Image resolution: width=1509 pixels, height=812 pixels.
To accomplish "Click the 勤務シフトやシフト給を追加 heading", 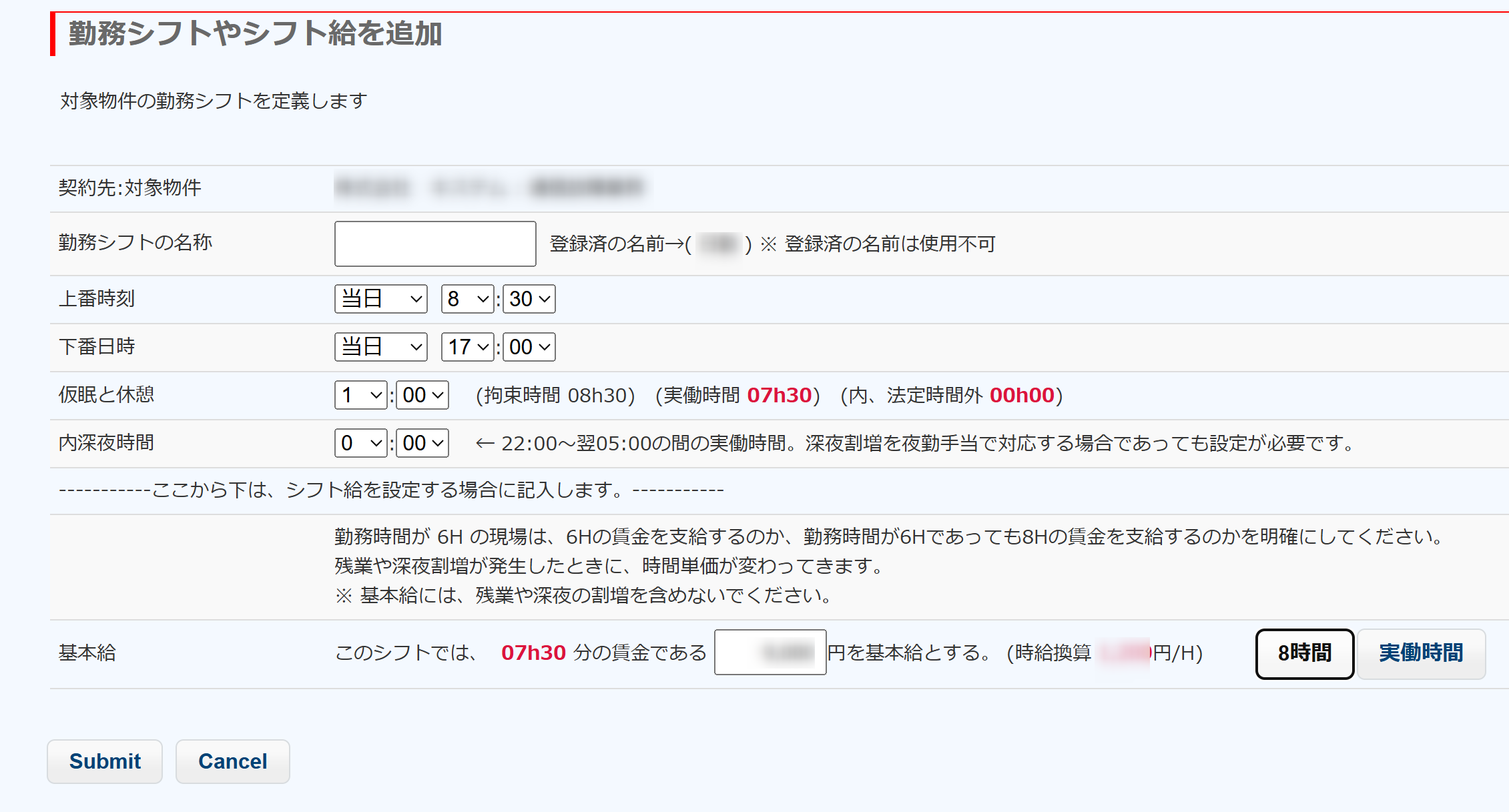I will 255,33.
